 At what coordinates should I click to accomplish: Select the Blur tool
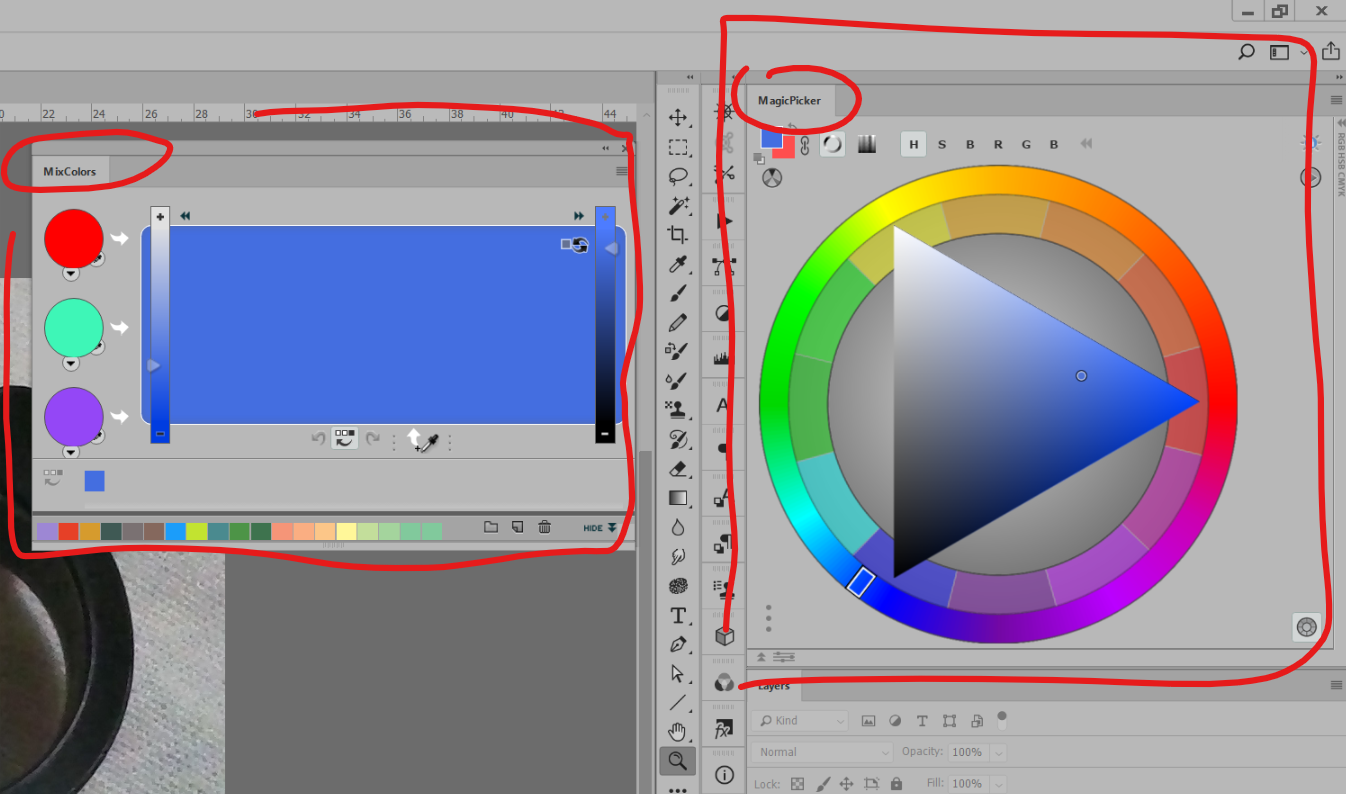coord(678,527)
